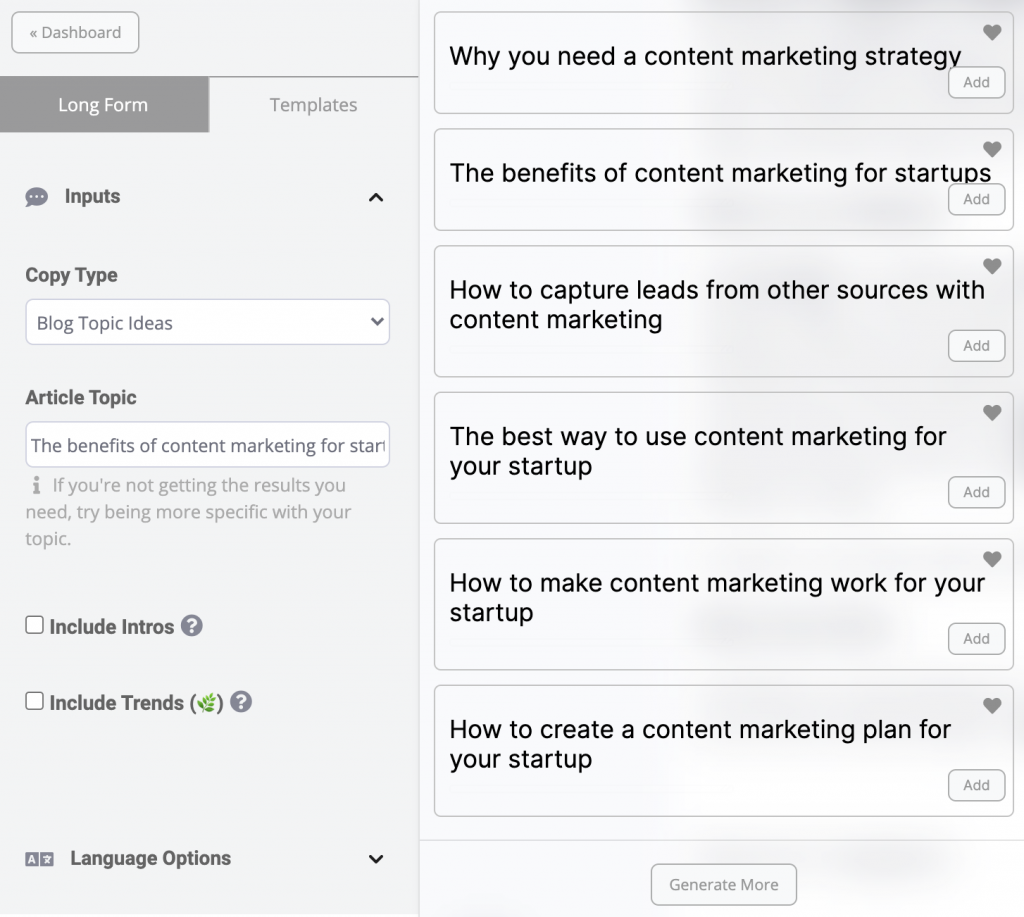1024x917 pixels.
Task: Open the Copy Type dropdown
Action: tap(208, 322)
